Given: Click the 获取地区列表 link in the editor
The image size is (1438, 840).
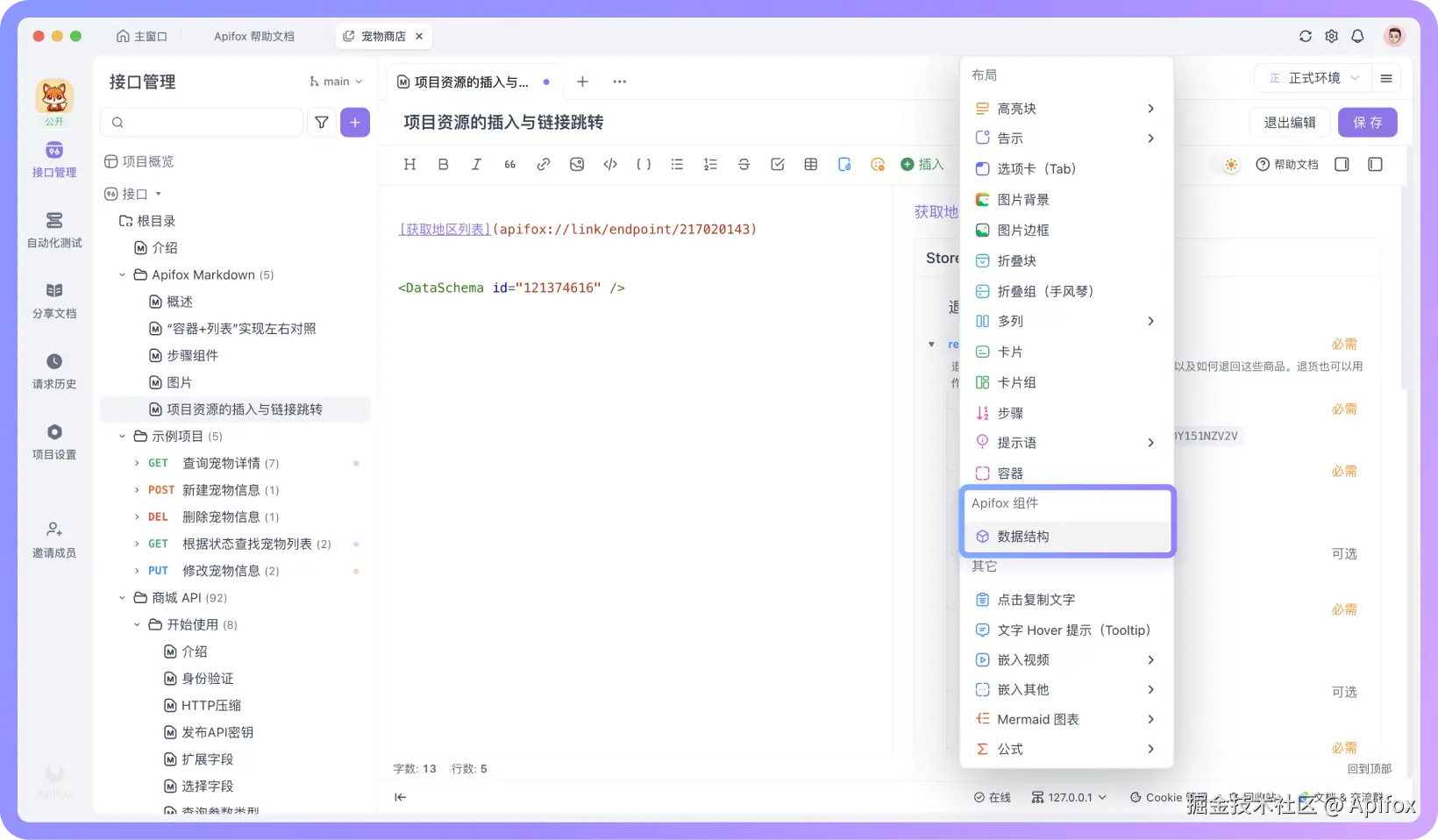Looking at the screenshot, I should point(445,229).
